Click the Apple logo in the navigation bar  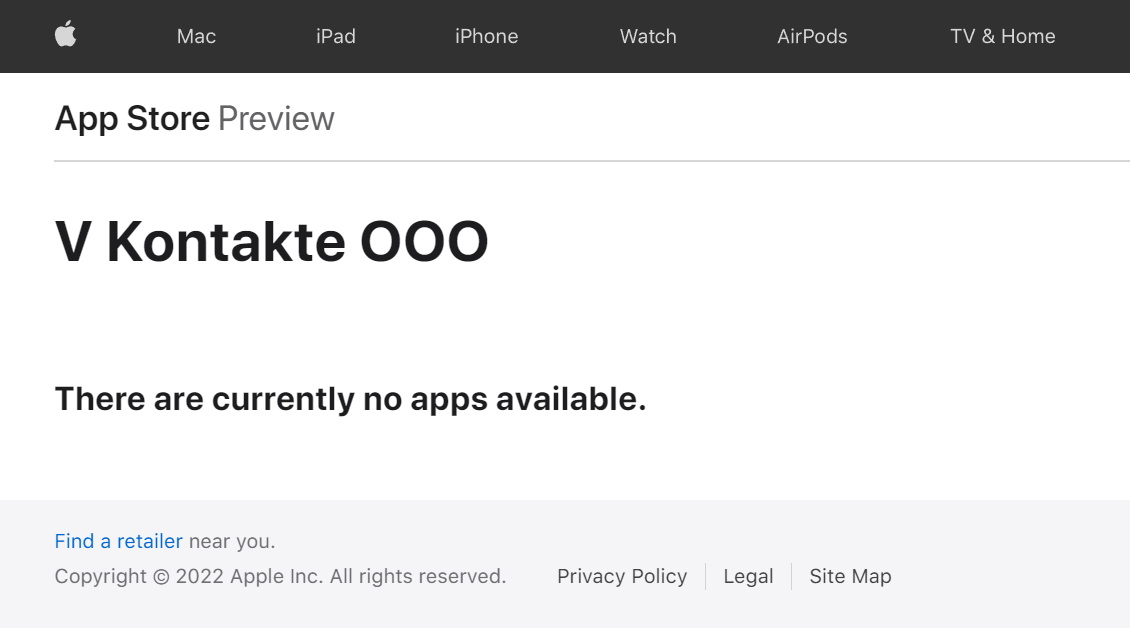coord(66,36)
